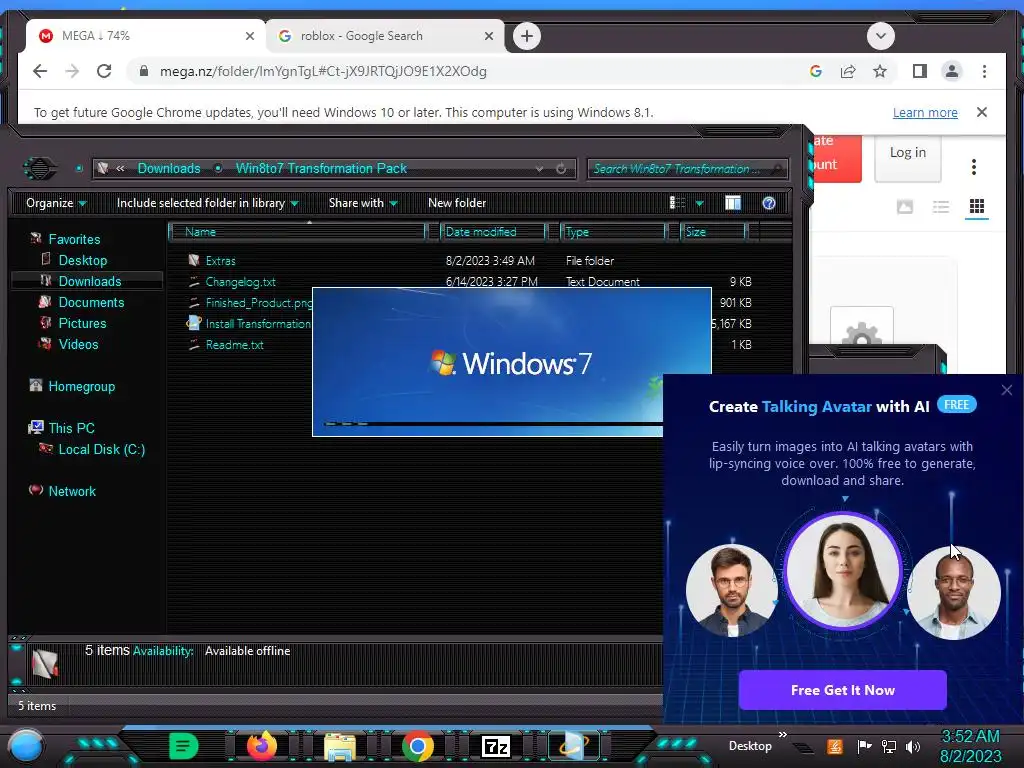
Task: Switch MEGA to list view icon
Action: click(940, 207)
